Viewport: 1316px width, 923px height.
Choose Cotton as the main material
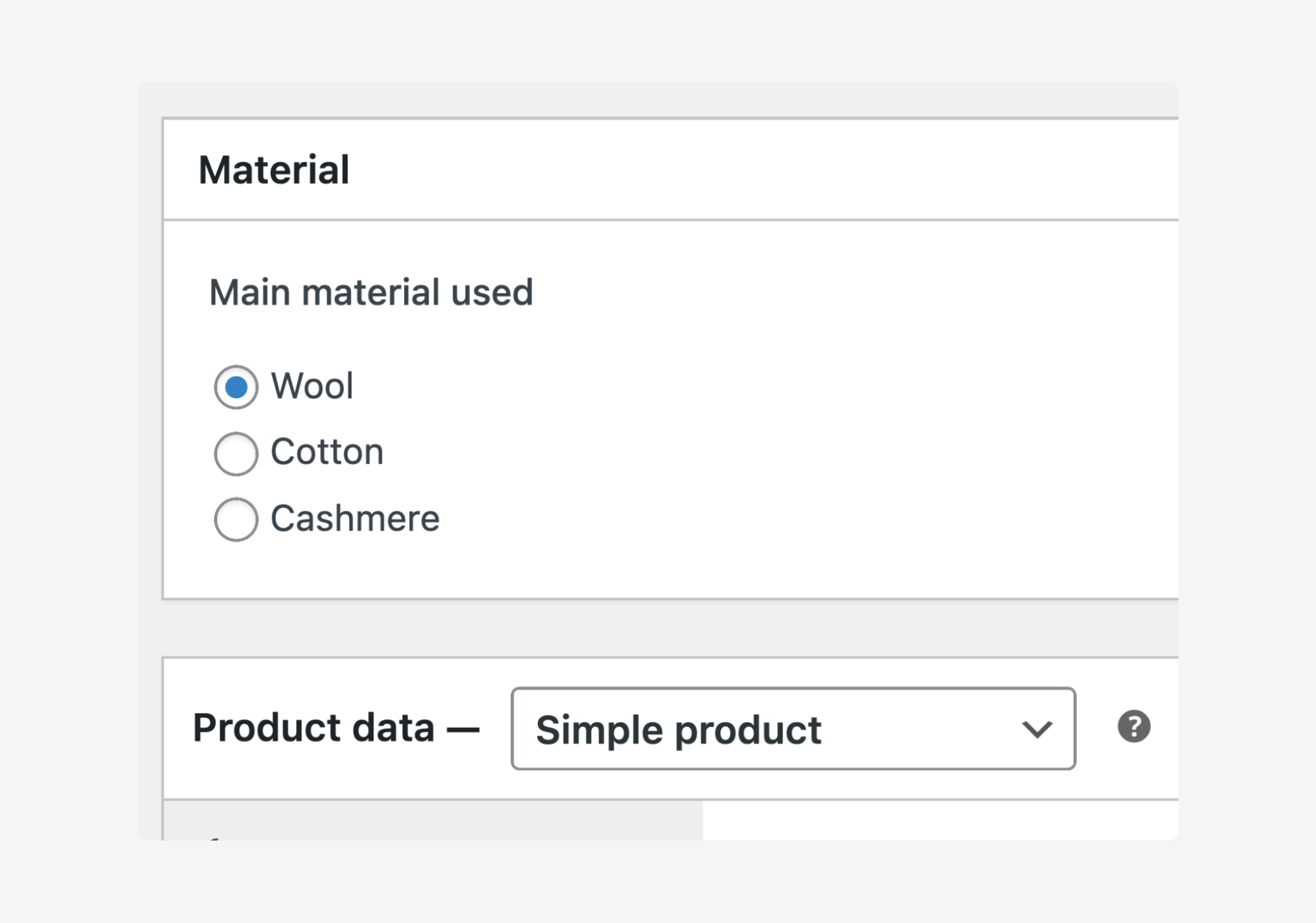click(x=236, y=453)
